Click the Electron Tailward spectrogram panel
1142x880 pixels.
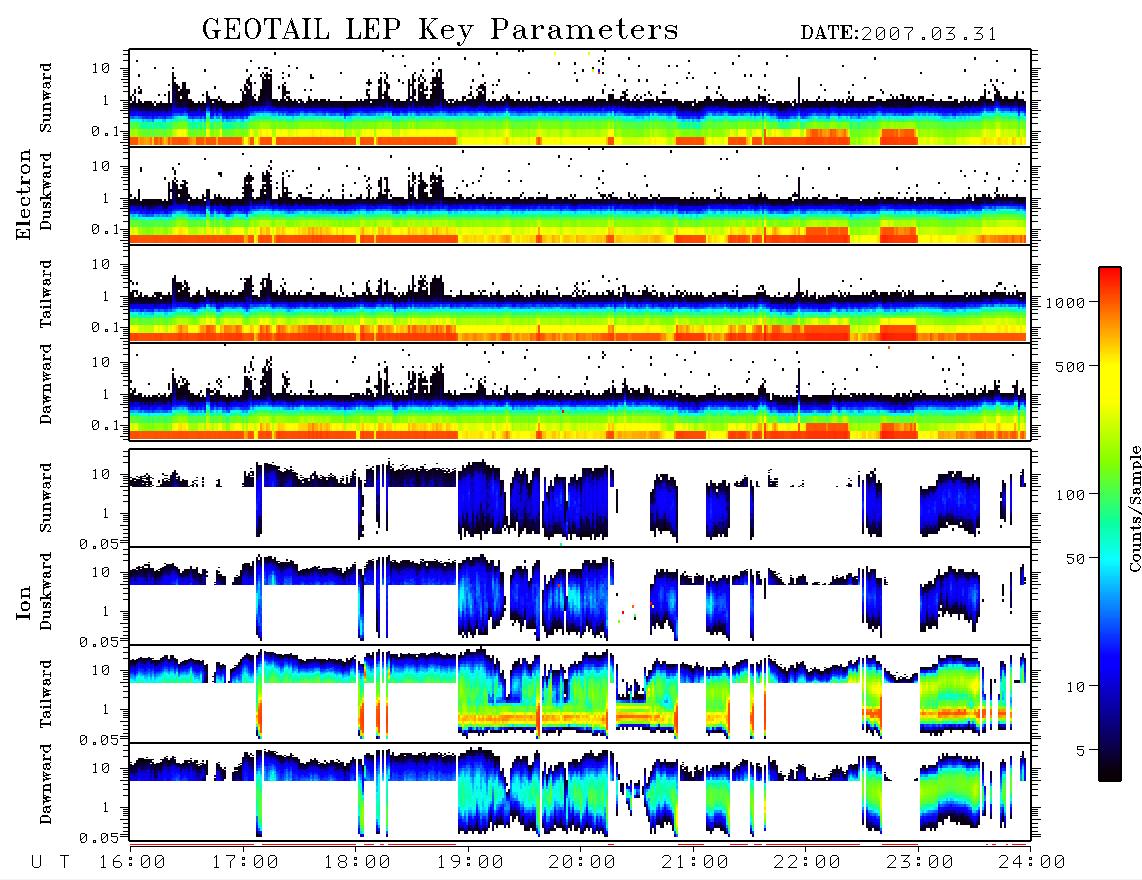(x=580, y=294)
